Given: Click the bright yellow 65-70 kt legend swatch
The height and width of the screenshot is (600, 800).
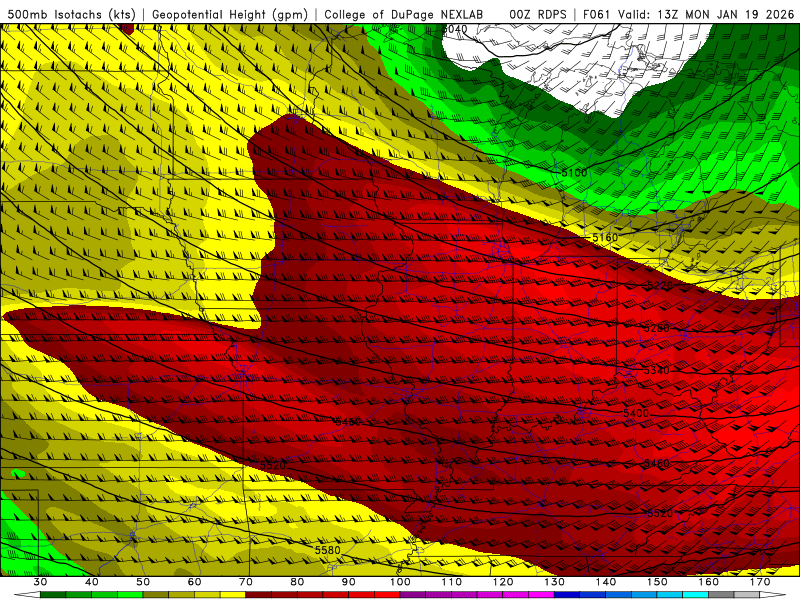Looking at the screenshot, I should coord(233,595).
